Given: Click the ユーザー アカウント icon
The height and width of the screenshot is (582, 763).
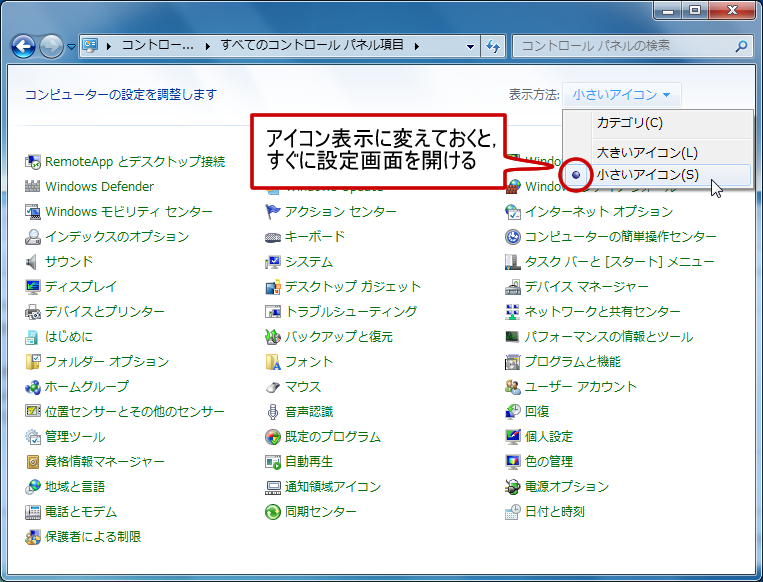Looking at the screenshot, I should pos(513,387).
